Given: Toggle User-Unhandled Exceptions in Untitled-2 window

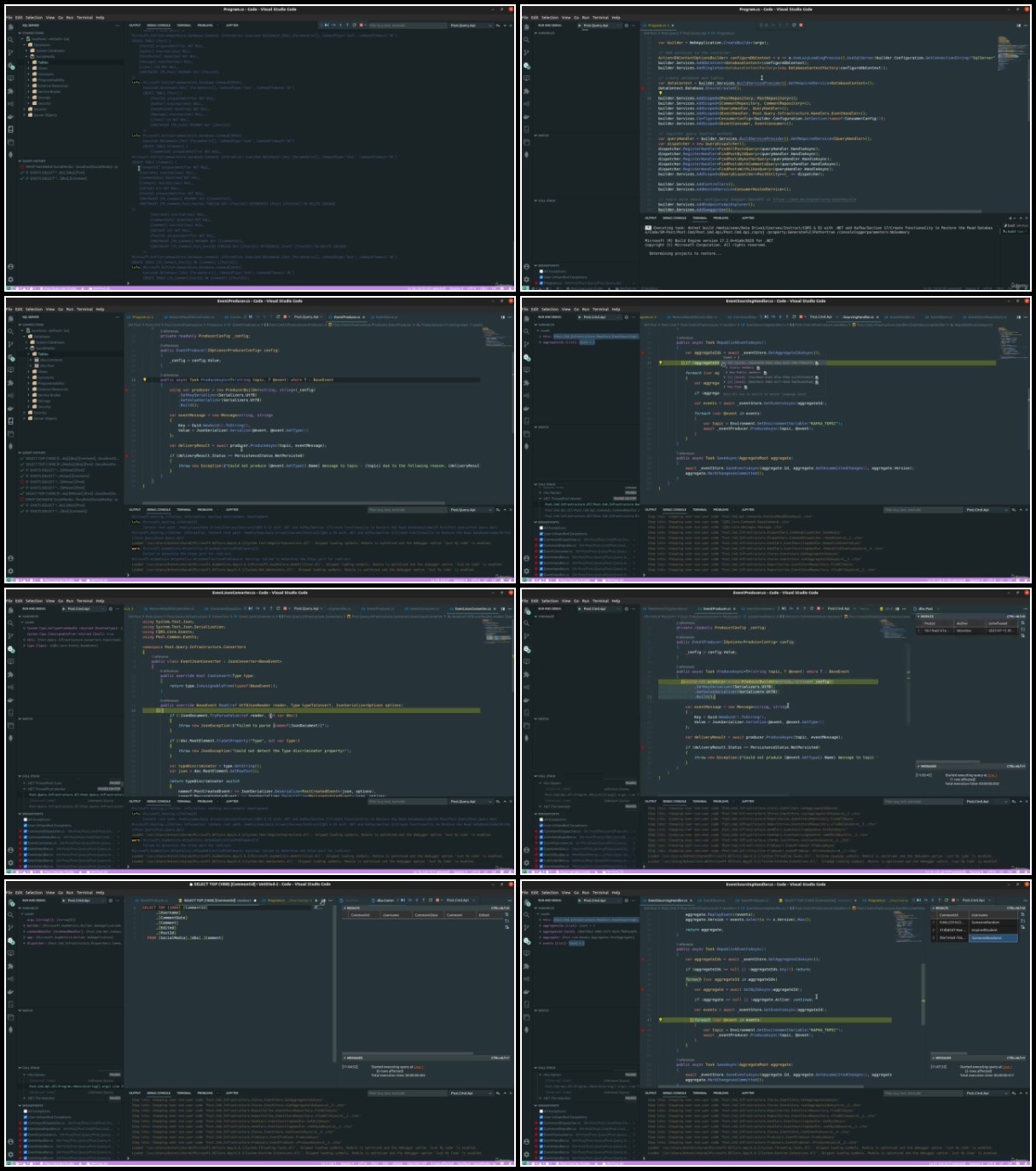Looking at the screenshot, I should coord(26,1116).
